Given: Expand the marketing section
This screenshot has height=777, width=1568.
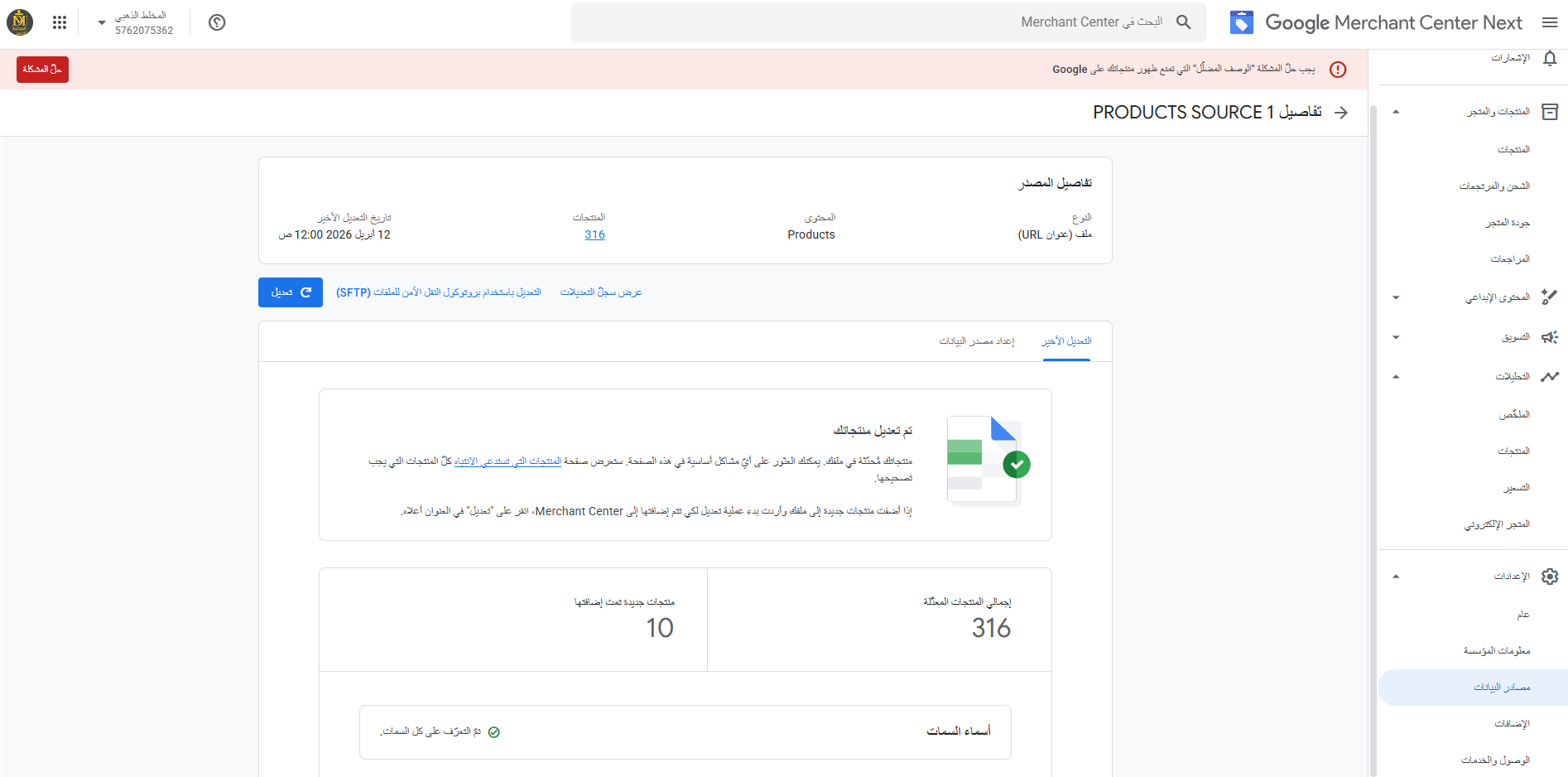Looking at the screenshot, I should [1396, 337].
